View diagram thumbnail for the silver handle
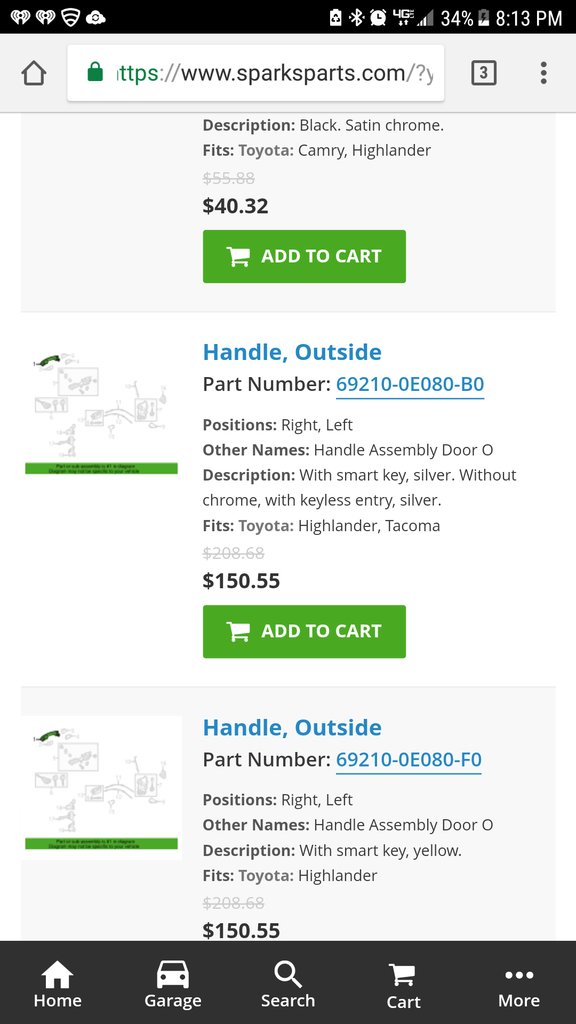 pos(101,413)
